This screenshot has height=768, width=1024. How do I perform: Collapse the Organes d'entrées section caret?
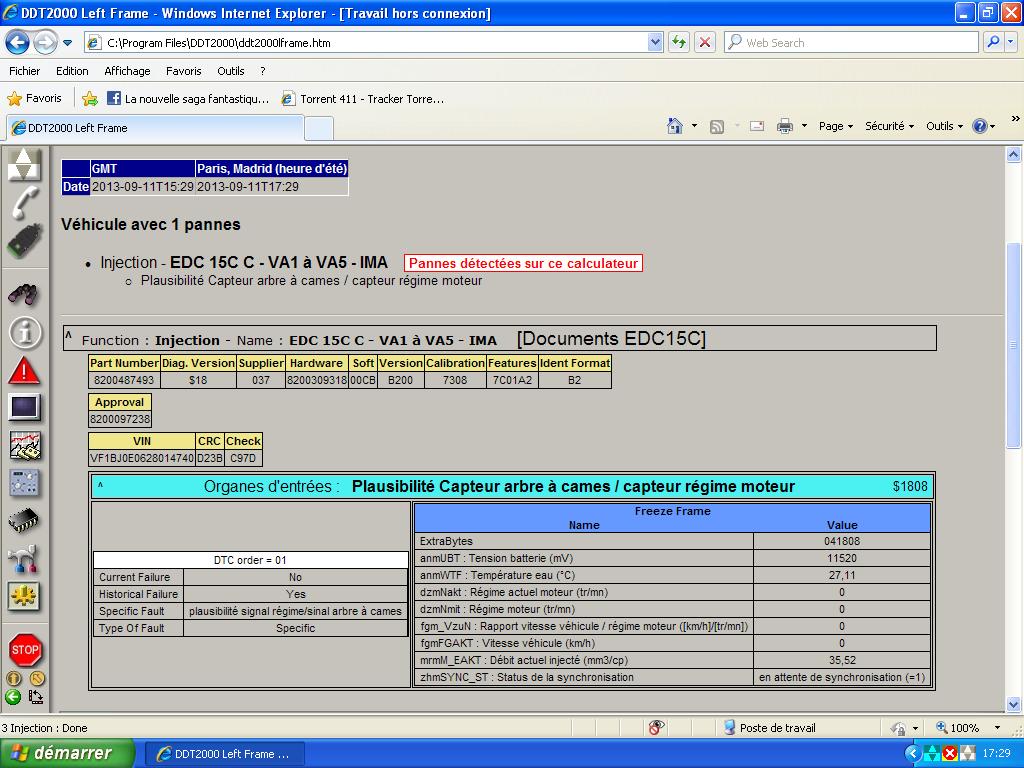100,485
